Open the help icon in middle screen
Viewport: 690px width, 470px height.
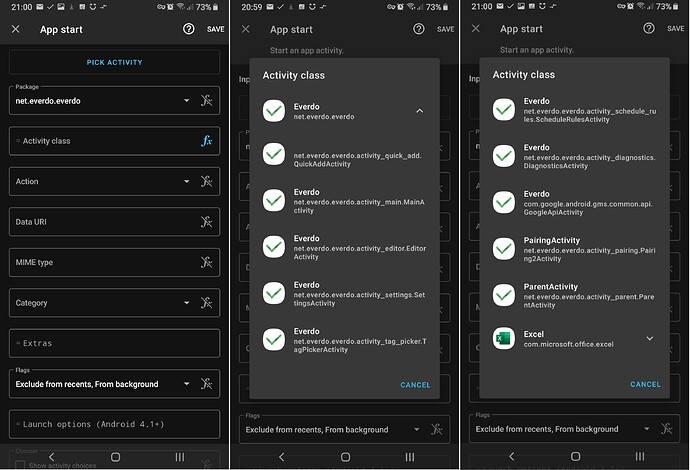419,29
